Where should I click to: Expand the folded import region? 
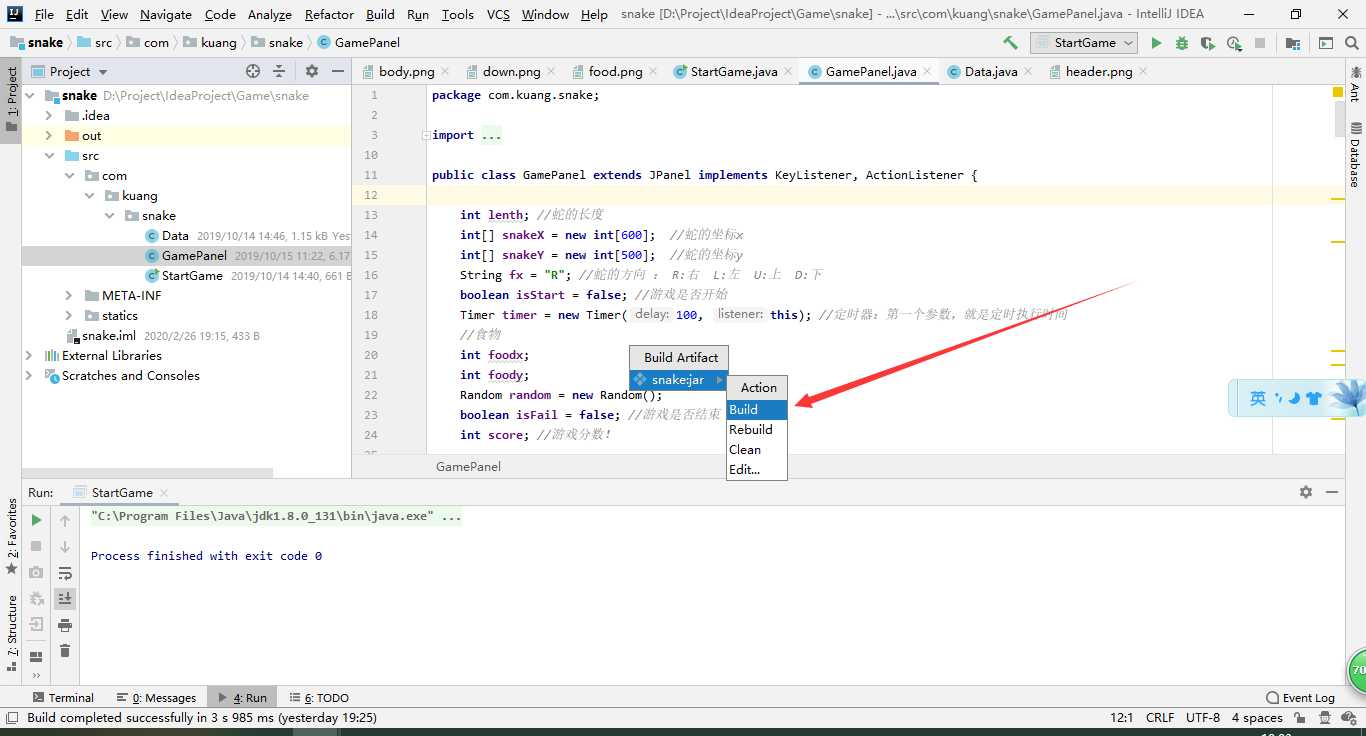[425, 135]
